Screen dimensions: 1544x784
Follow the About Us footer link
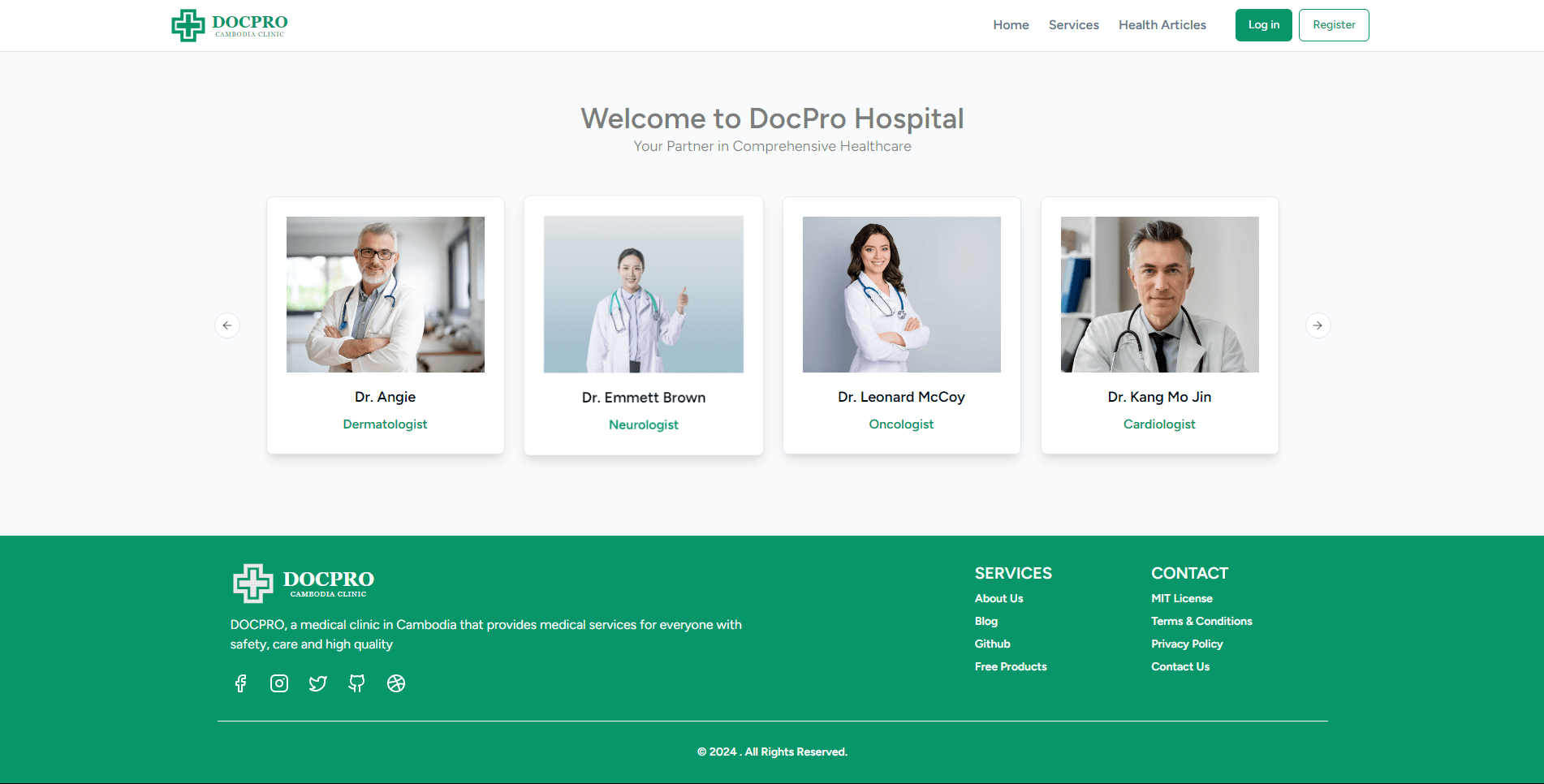(998, 598)
